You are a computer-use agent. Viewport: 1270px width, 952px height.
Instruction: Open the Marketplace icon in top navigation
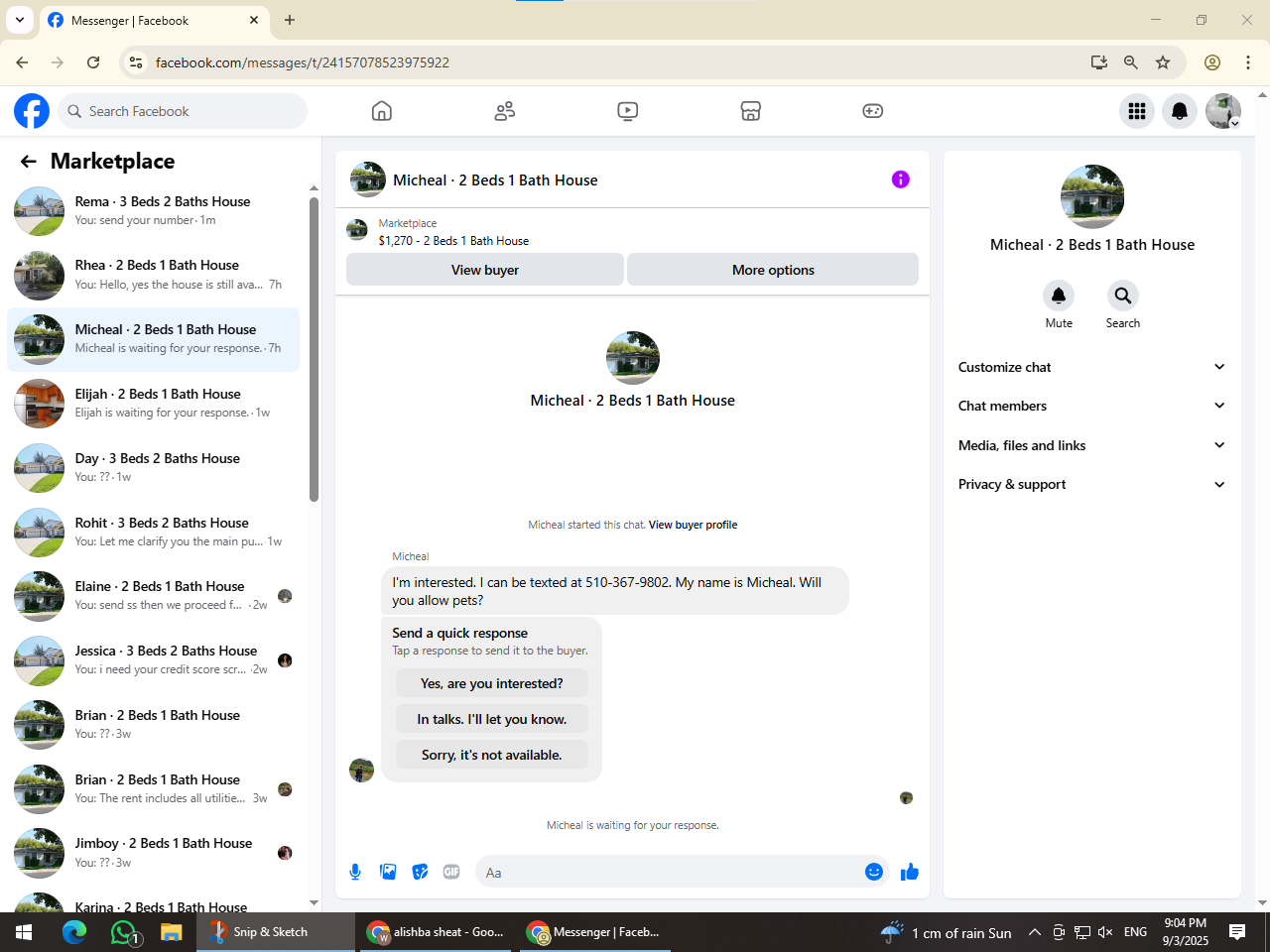(x=751, y=111)
